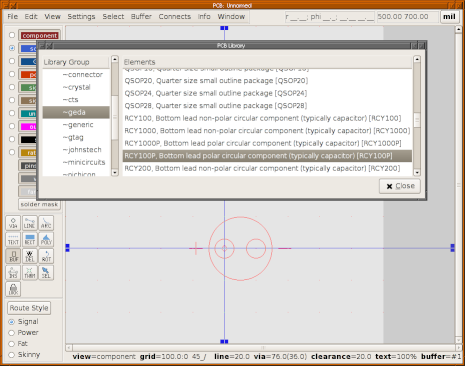Open the File menu

point(13,16)
